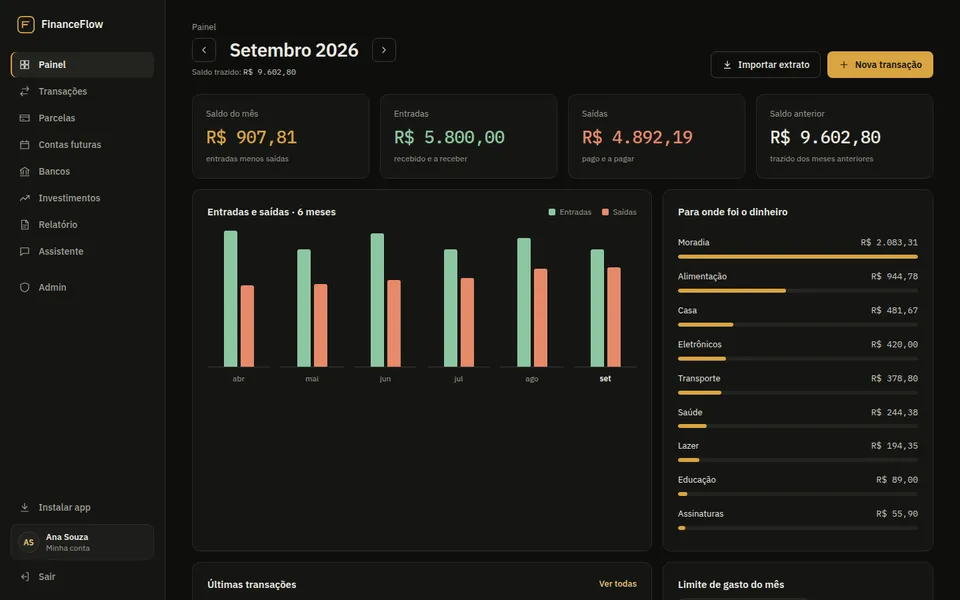Open the Parcelas page
960x600 pixels.
(x=82, y=118)
